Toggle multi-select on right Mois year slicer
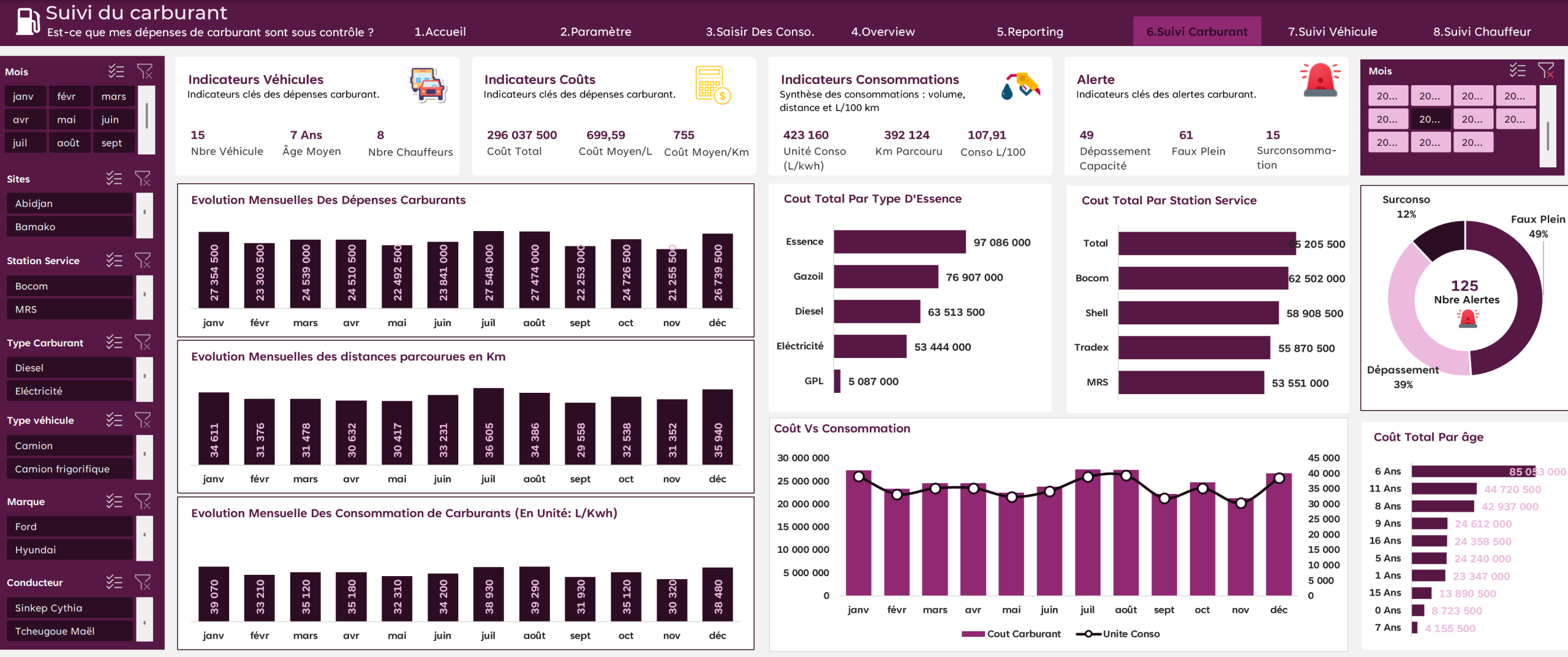The image size is (1568, 657). [x=1517, y=70]
